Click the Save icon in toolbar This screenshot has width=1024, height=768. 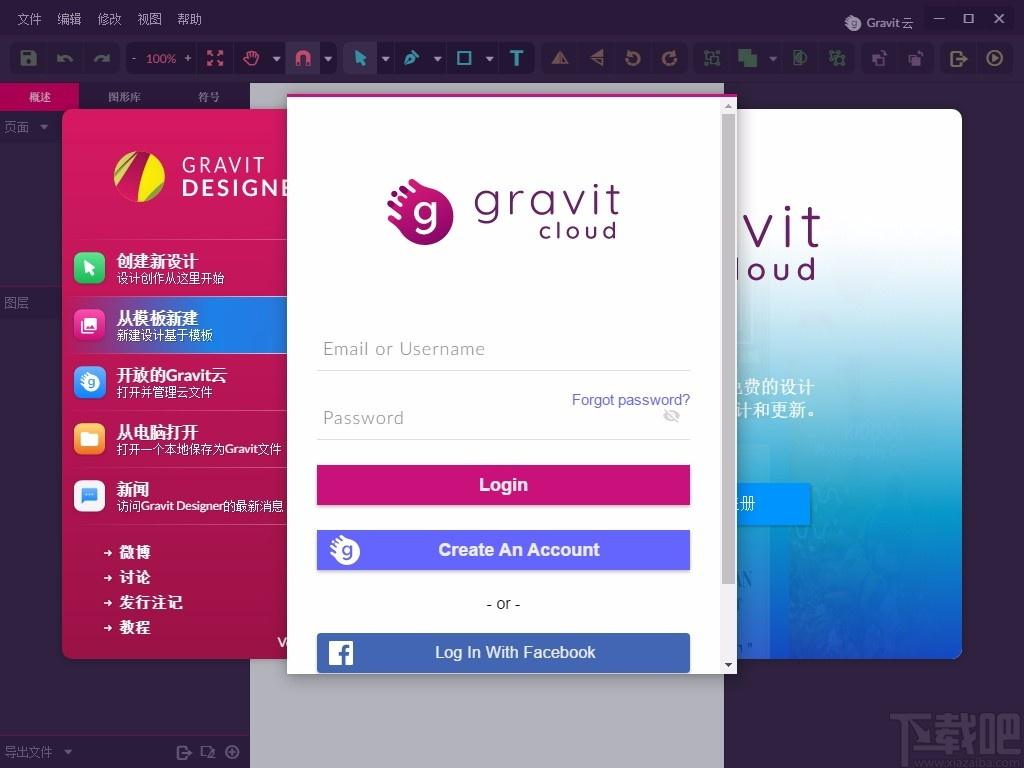pos(28,58)
